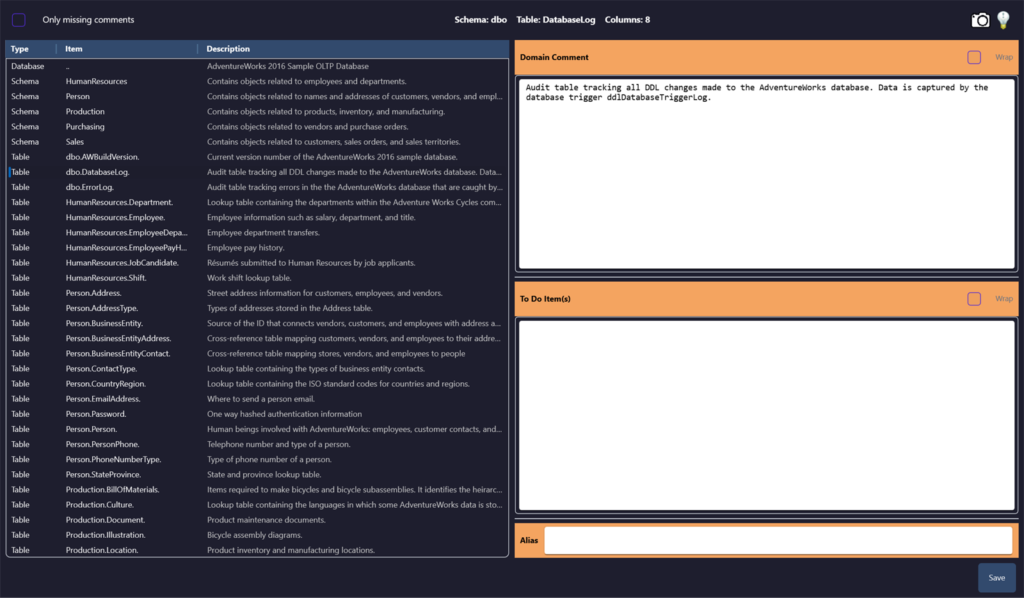Viewport: 1024px width, 598px height.
Task: Select the Production.BillOfMaterials row
Action: [x=257, y=490]
